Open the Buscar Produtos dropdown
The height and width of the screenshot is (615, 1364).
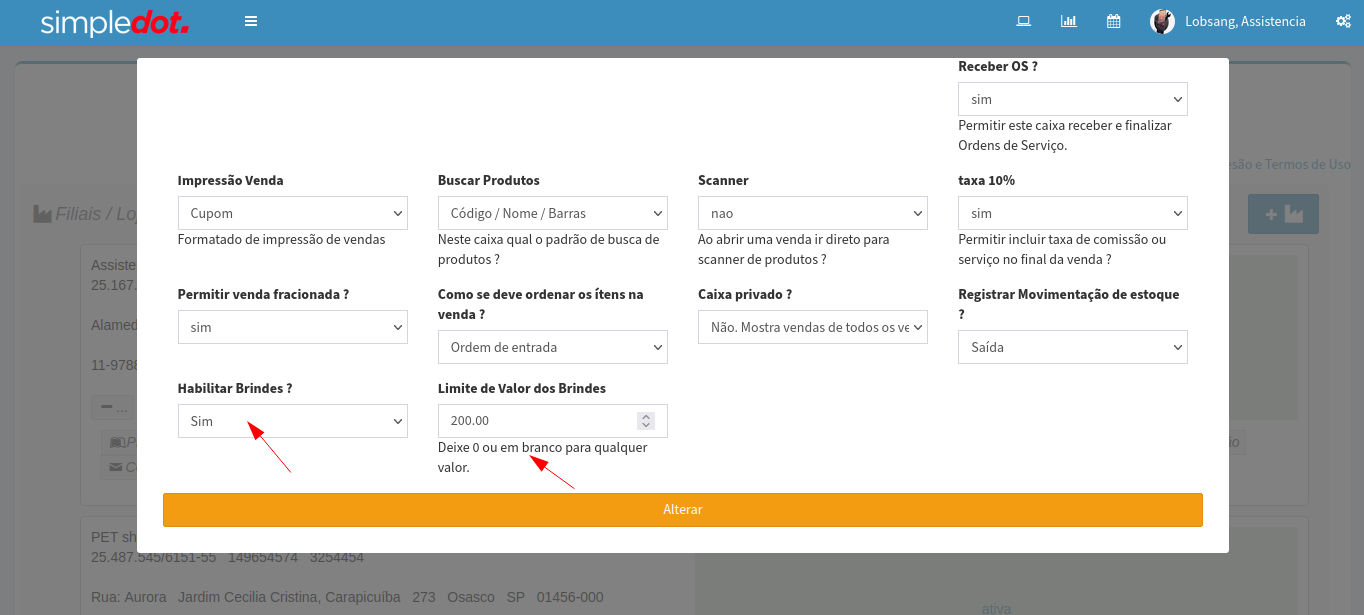(x=552, y=213)
